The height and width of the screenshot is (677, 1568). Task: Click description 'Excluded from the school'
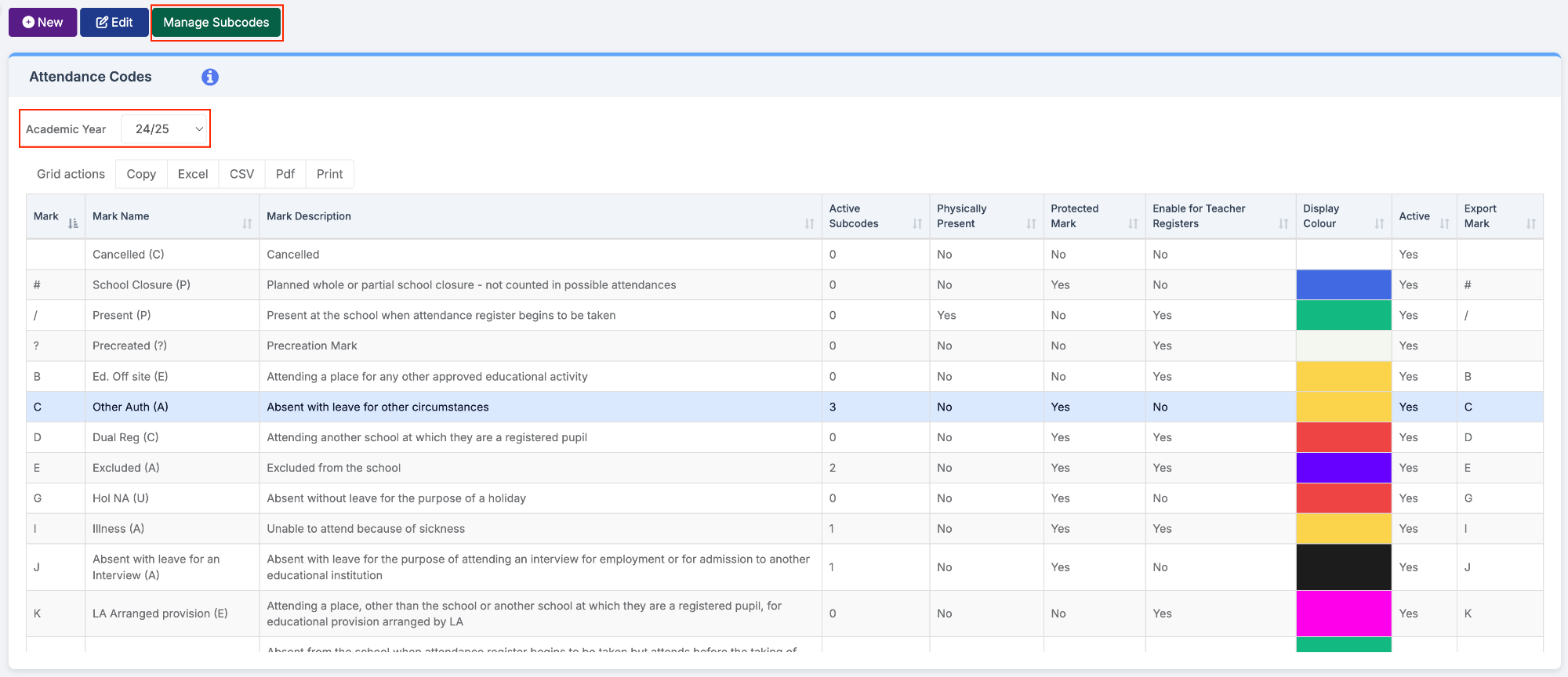click(x=333, y=468)
